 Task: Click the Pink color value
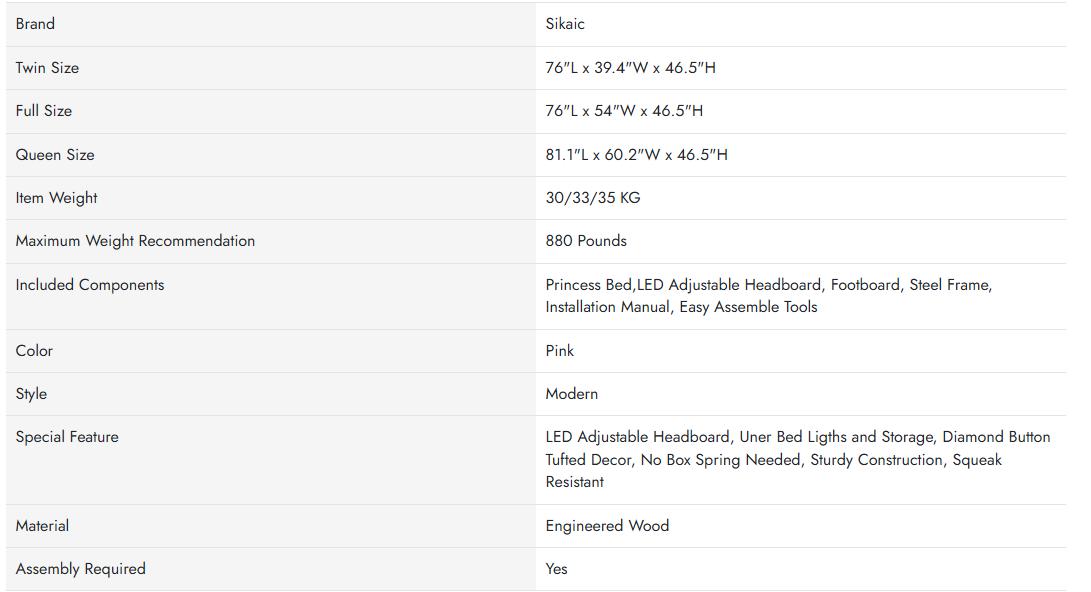(x=560, y=351)
